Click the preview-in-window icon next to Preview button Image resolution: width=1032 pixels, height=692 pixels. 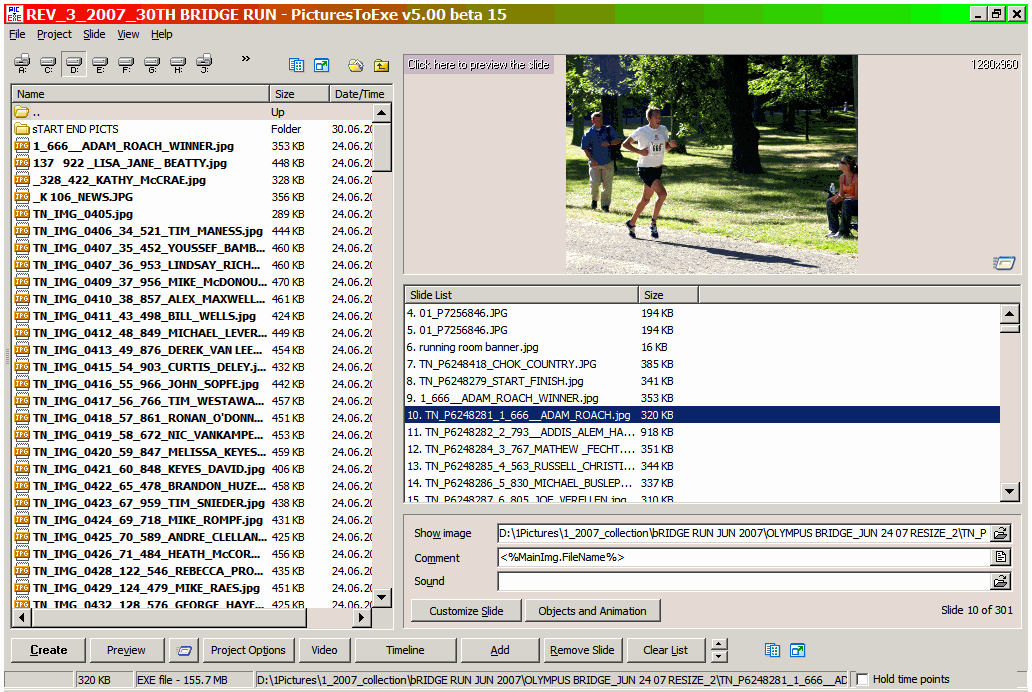183,650
